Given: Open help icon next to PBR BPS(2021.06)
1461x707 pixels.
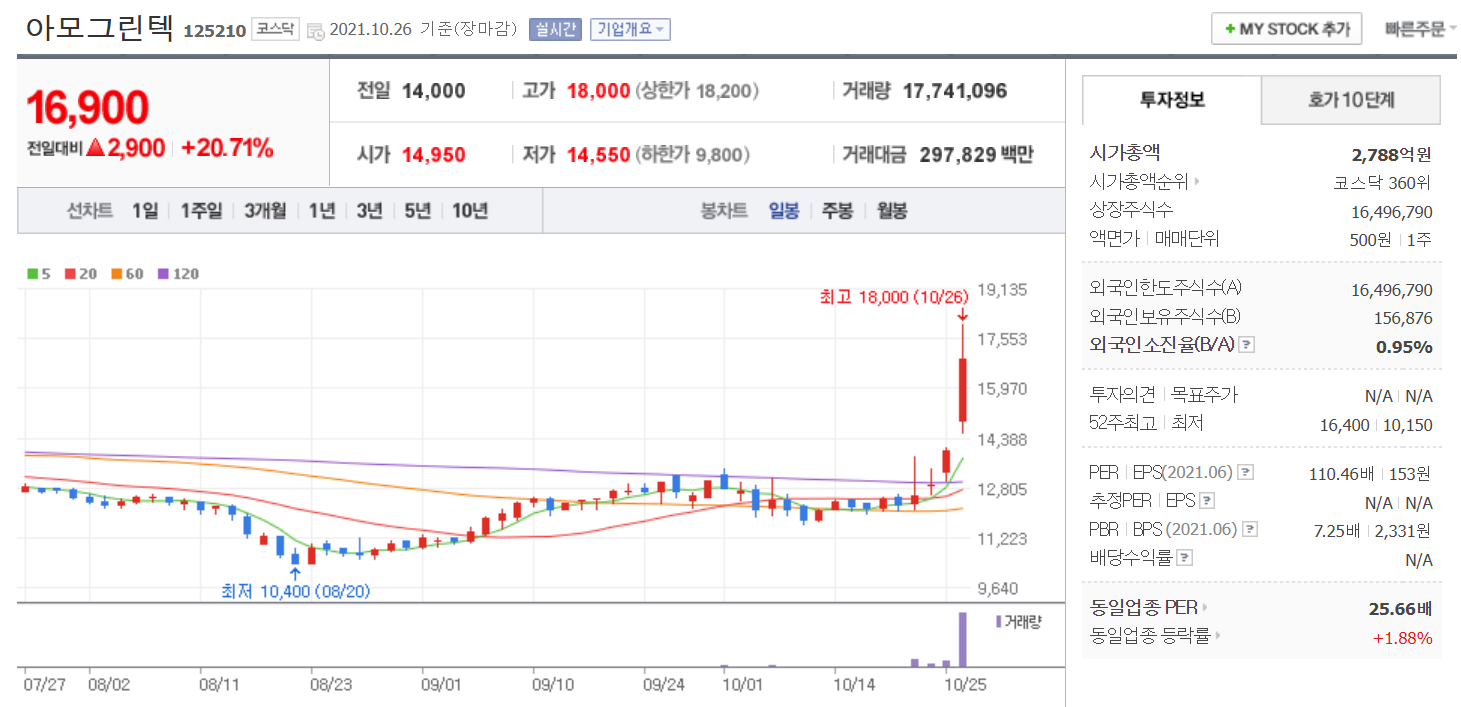Looking at the screenshot, I should click(x=1250, y=529).
